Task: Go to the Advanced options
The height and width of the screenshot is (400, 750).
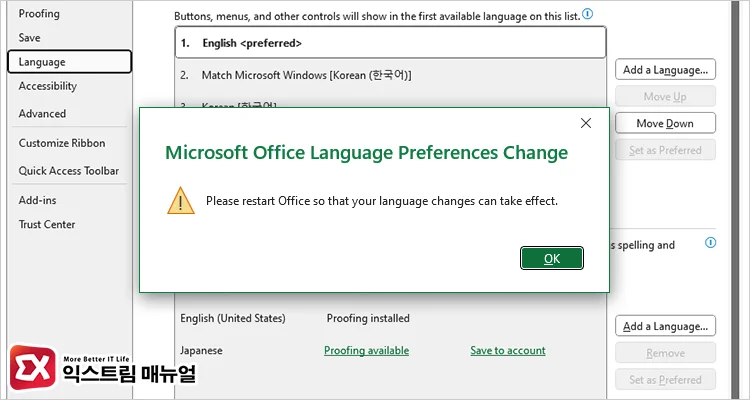Action: (42, 114)
